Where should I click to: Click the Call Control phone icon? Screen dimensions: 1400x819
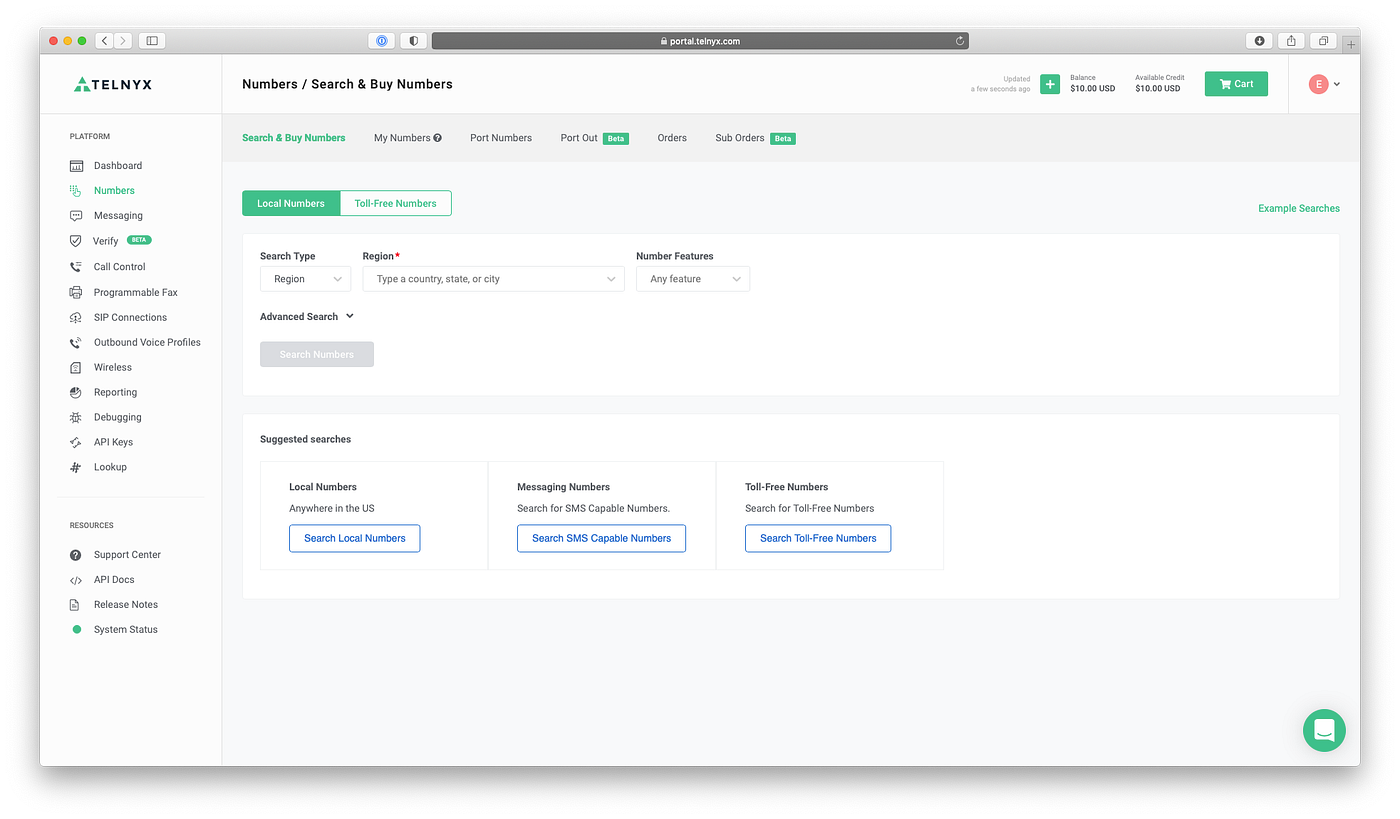pos(76,267)
